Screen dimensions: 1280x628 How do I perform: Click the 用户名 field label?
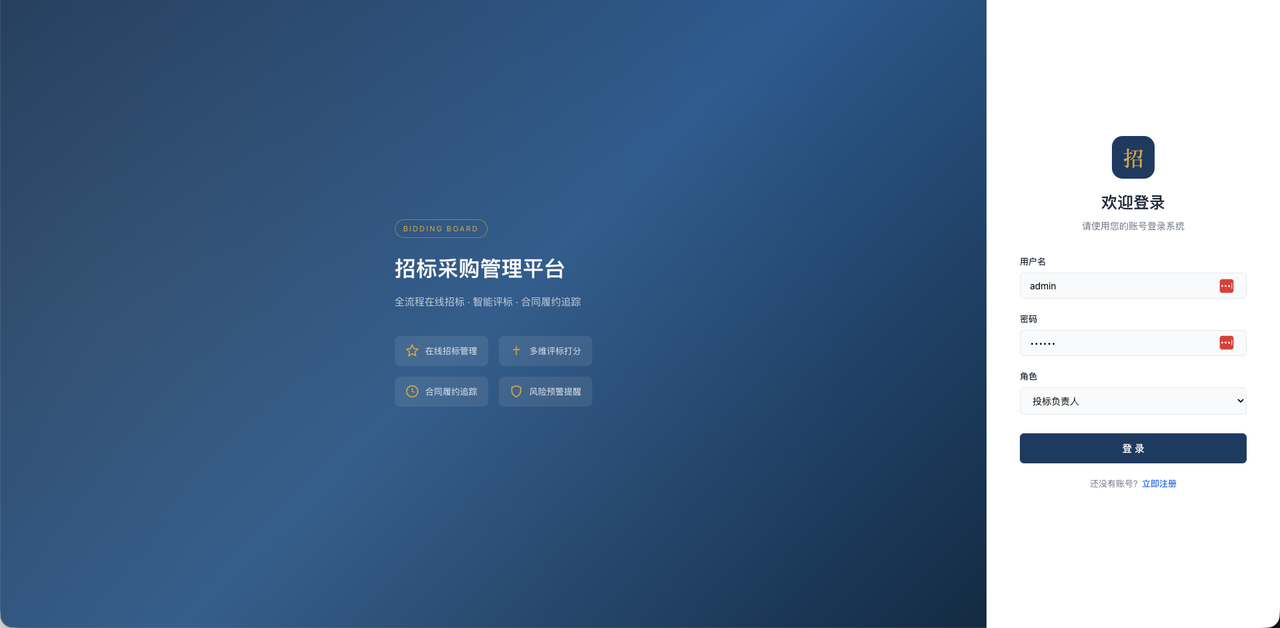[1033, 262]
